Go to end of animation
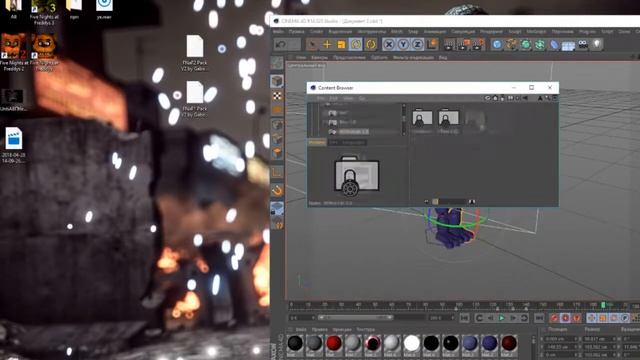 click(539, 318)
